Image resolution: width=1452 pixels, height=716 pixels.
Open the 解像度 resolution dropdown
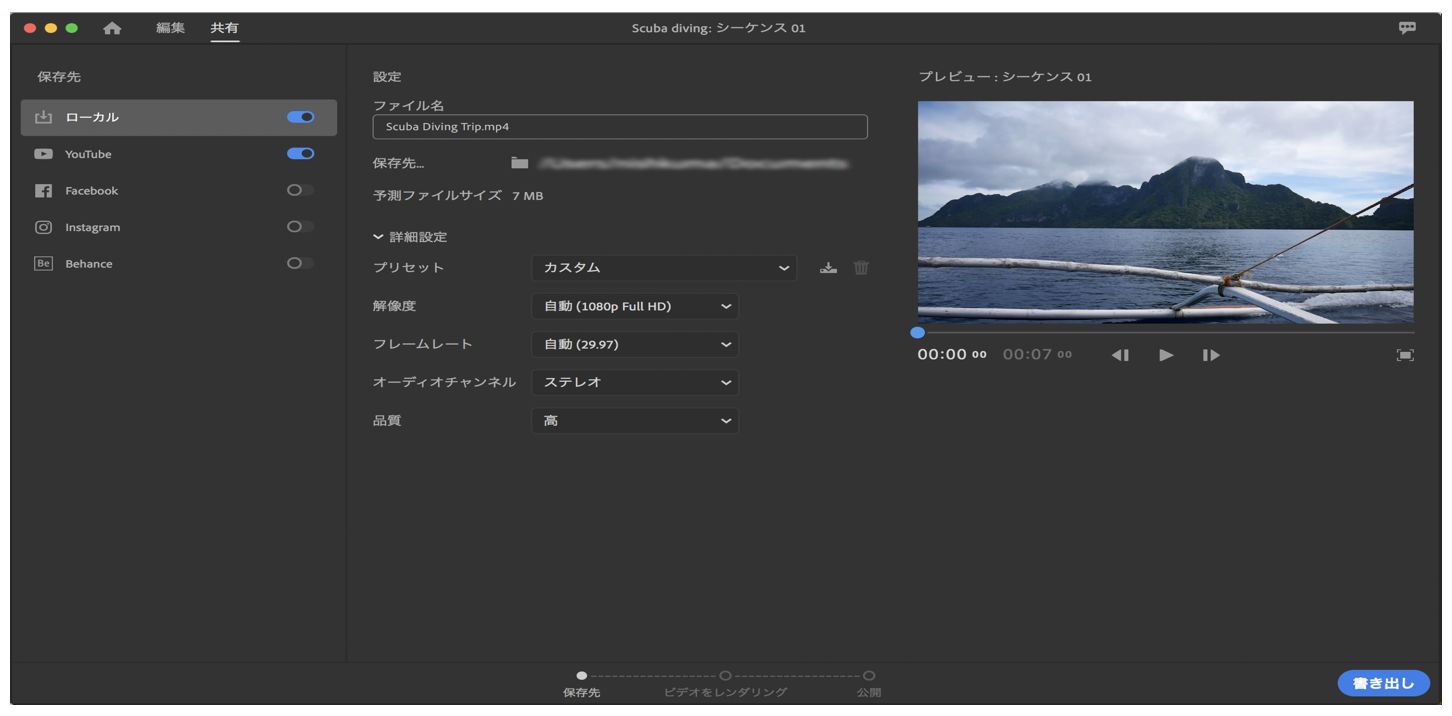(x=635, y=306)
